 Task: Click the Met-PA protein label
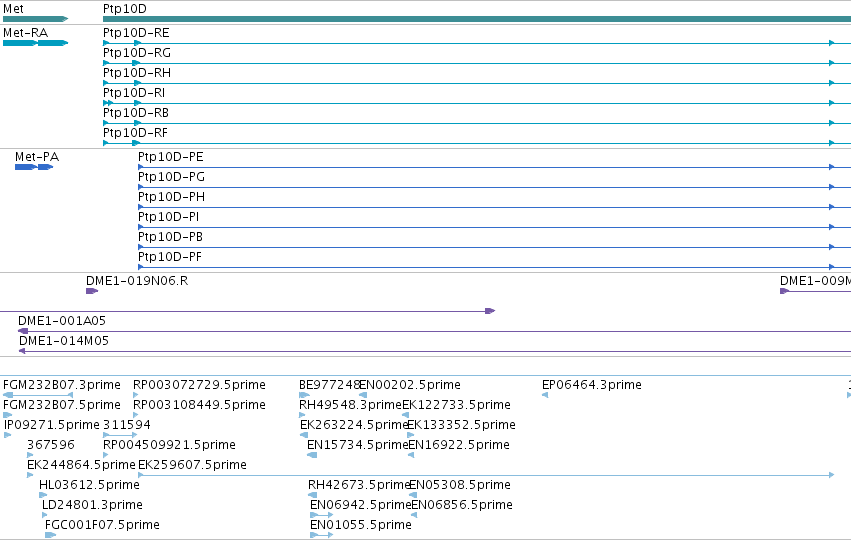[x=37, y=157]
